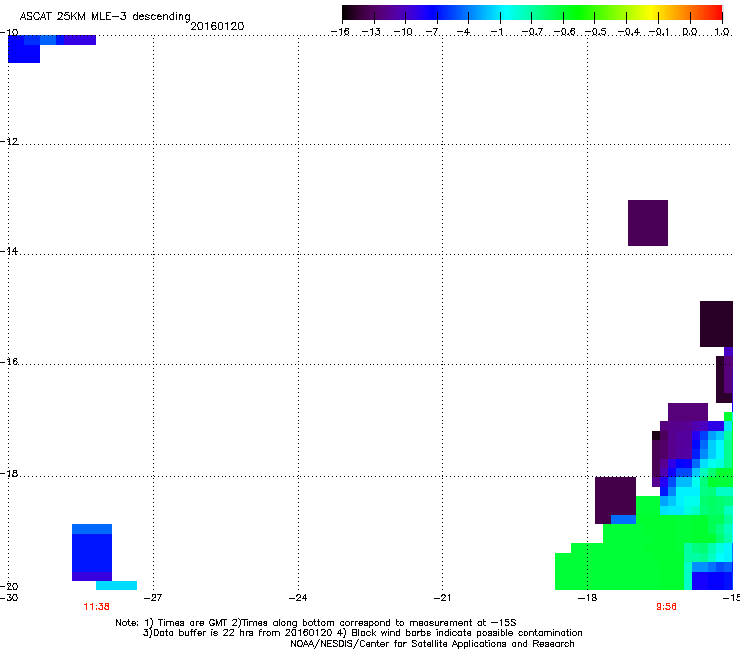740x650 pixels.
Task: Click the NOAA/NESDIS credit line
Action: (x=432, y=644)
